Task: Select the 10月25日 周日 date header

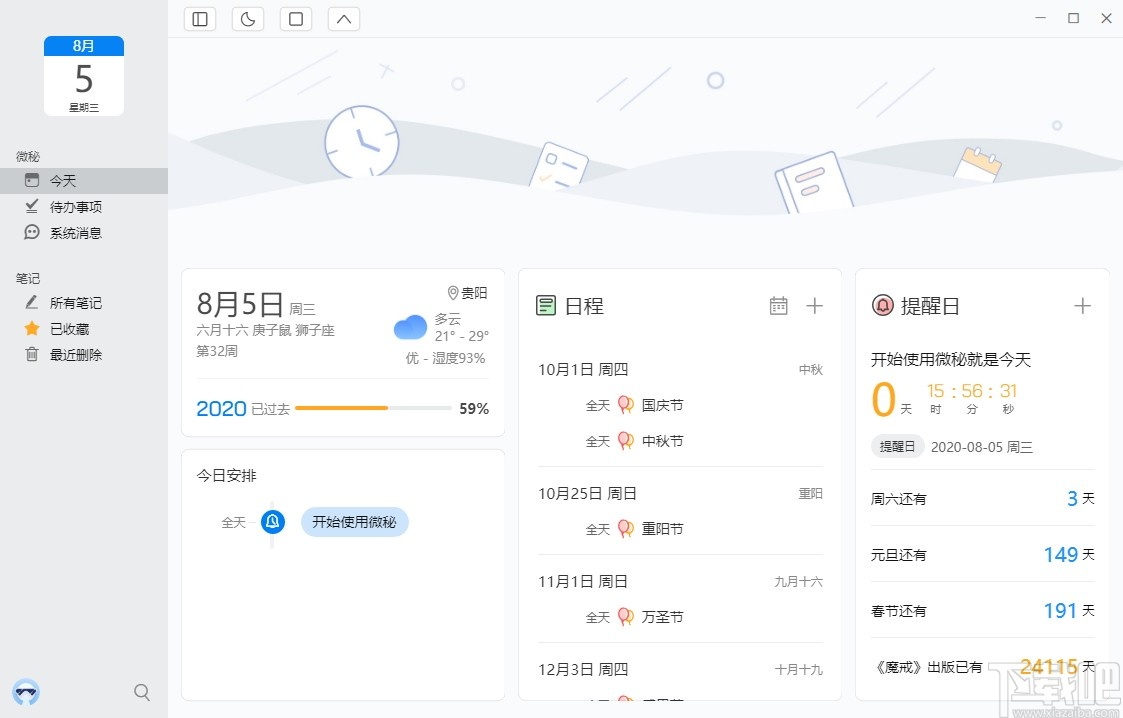Action: [587, 493]
